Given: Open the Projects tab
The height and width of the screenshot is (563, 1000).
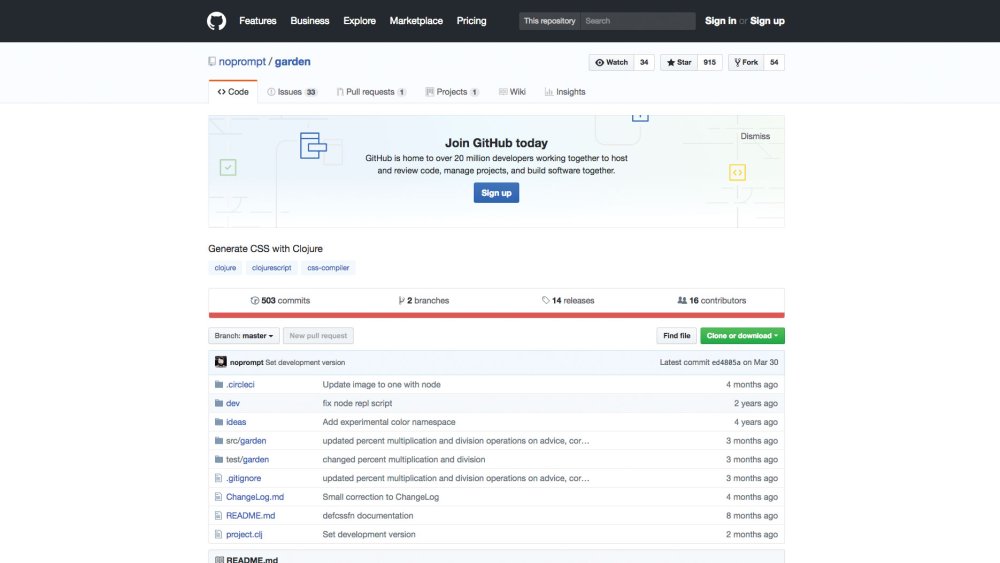Looking at the screenshot, I should (x=452, y=92).
